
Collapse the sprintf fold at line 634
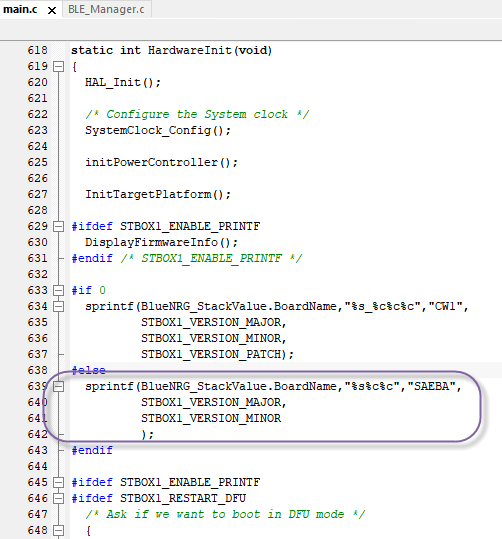point(59,306)
